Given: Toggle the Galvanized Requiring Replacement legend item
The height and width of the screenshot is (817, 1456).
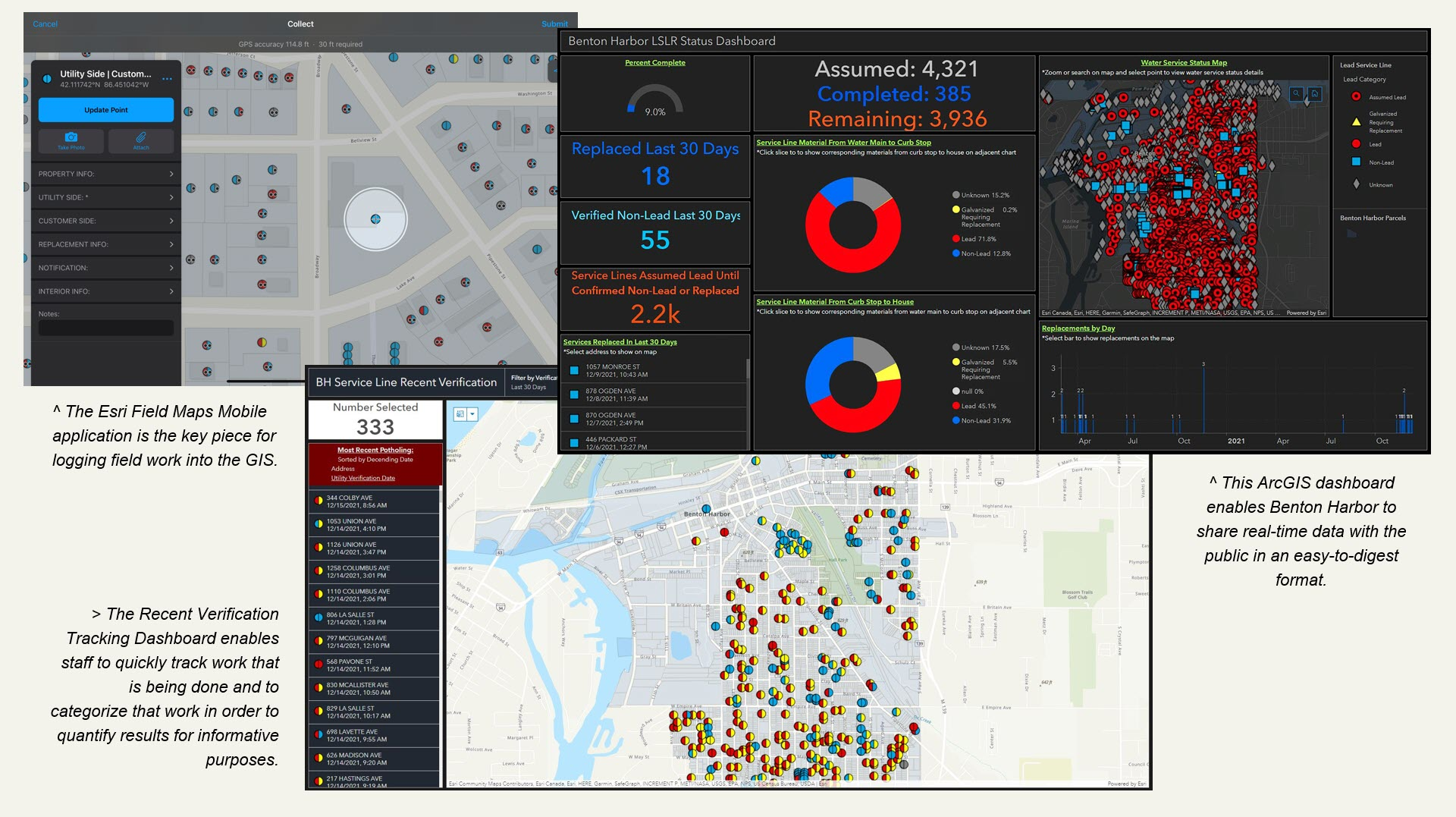Looking at the screenshot, I should [1357, 122].
